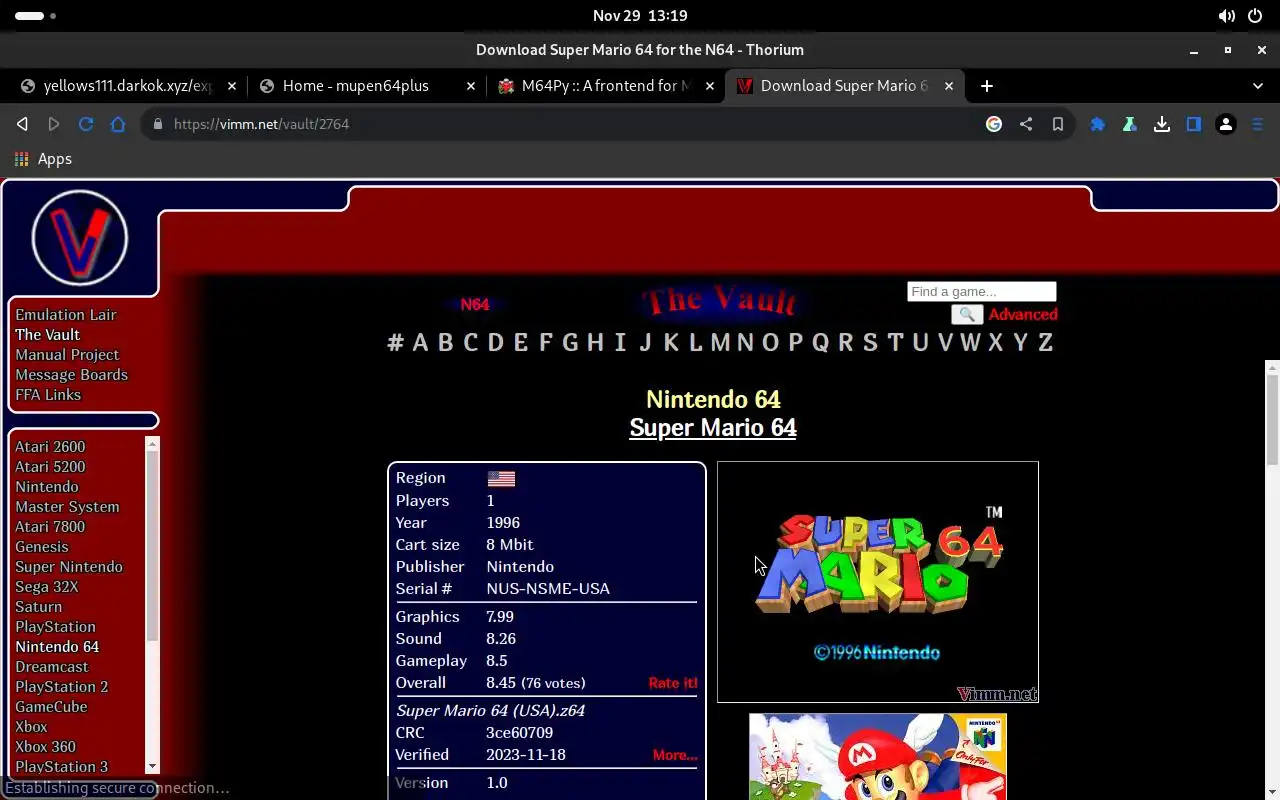Browse Vault games under the # index

tap(395, 343)
